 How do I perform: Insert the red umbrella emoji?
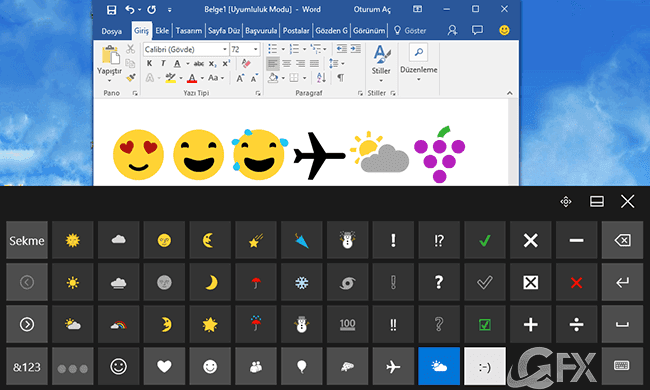tap(256, 283)
